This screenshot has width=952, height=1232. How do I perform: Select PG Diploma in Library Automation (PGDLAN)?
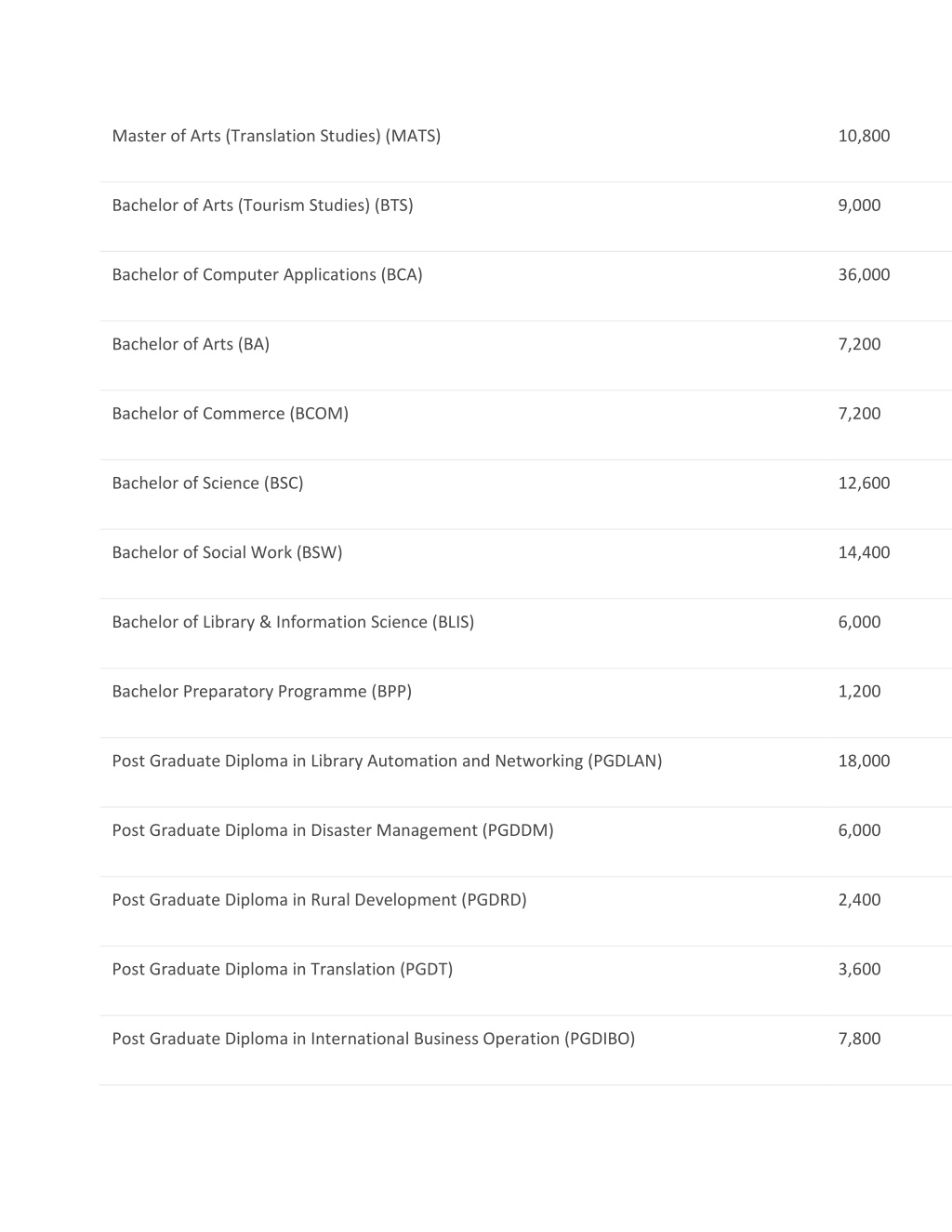click(387, 761)
